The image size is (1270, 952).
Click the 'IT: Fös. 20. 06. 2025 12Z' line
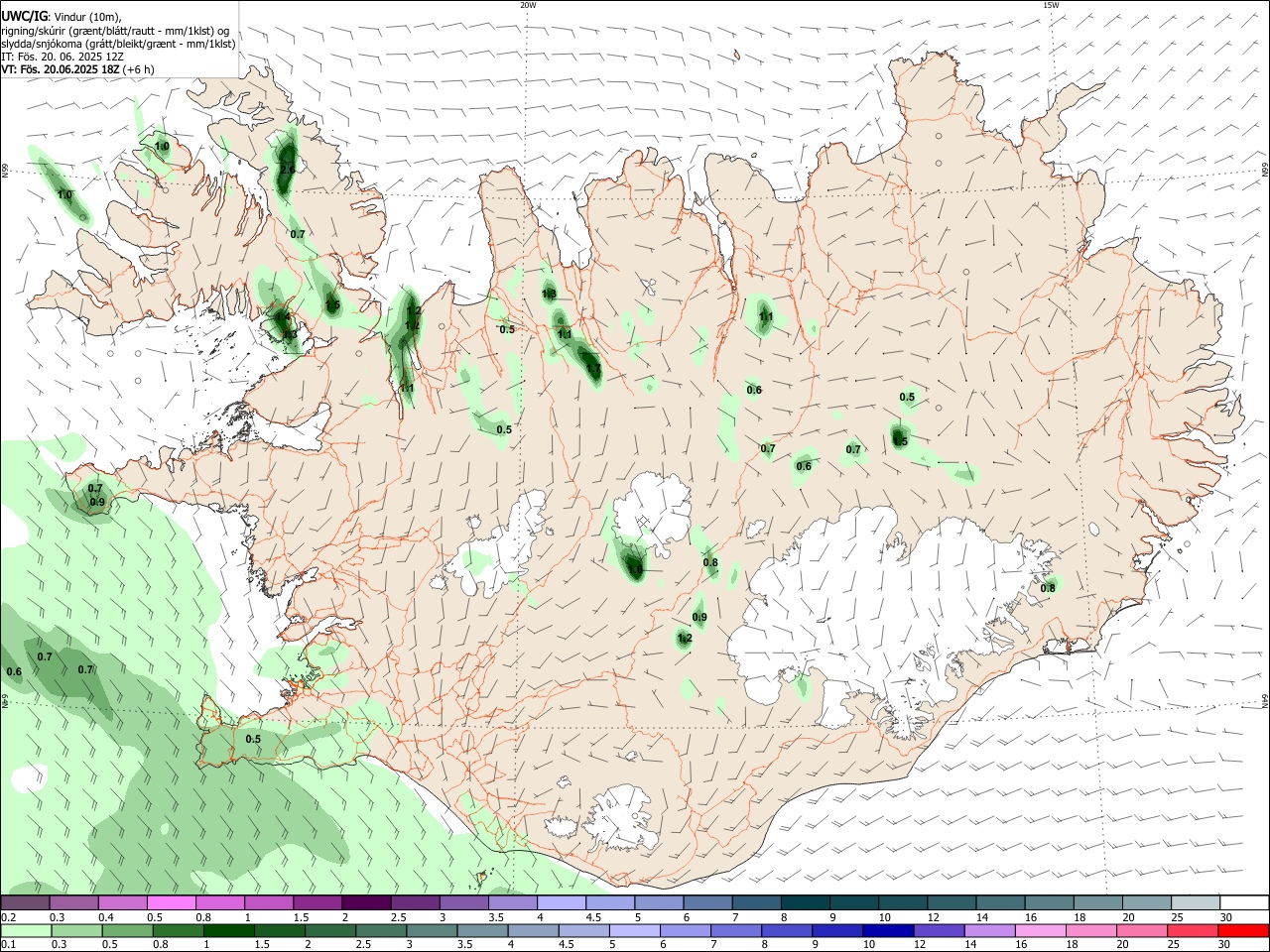[x=63, y=57]
